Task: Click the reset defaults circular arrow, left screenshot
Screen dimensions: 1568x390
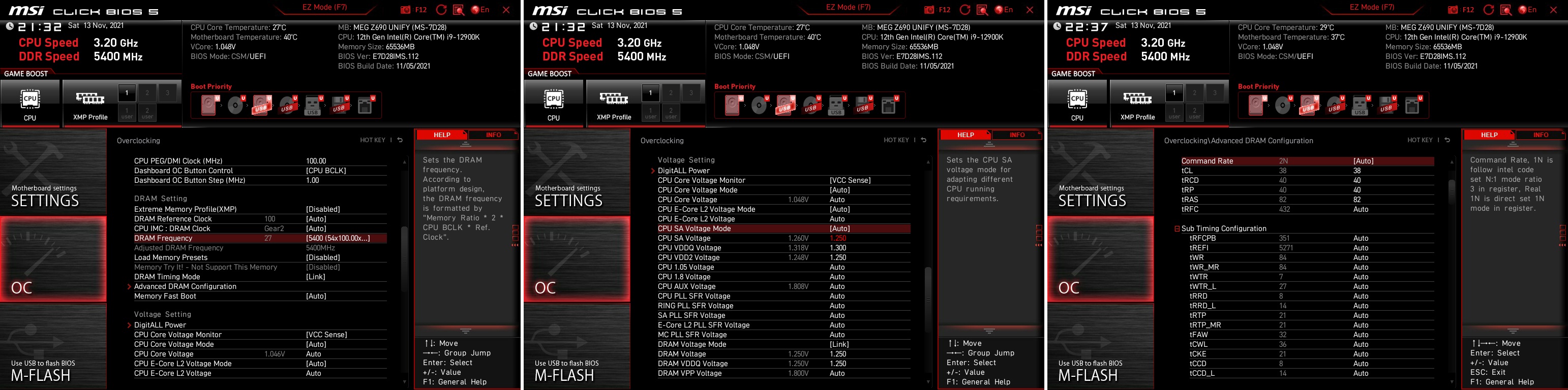Action: (441, 10)
